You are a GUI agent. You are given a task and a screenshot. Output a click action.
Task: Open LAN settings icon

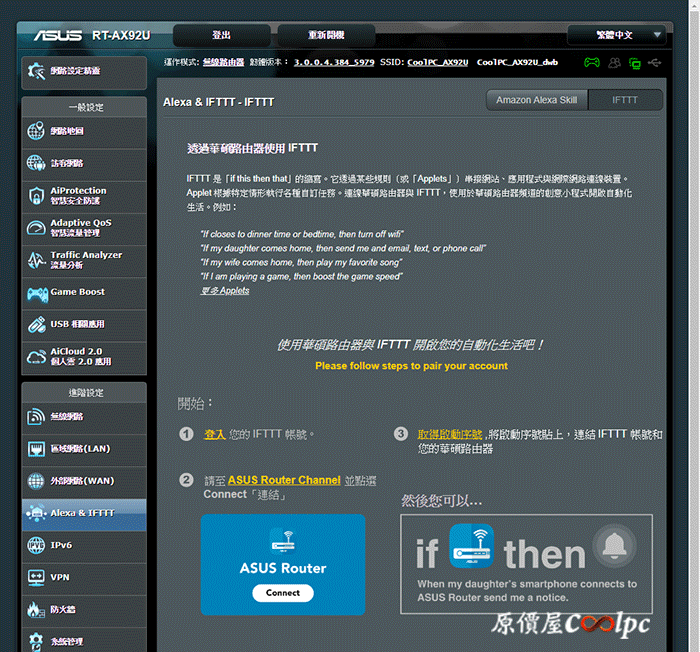click(x=36, y=449)
